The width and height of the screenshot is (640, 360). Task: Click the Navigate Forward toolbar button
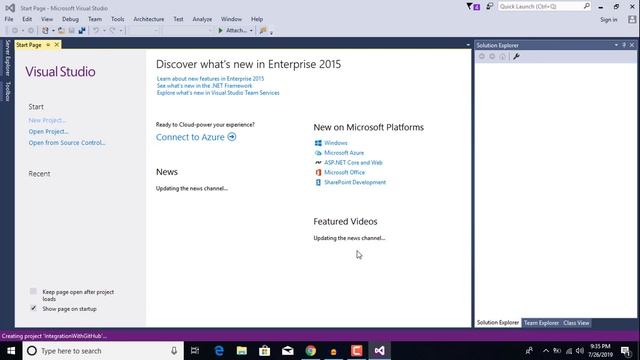click(x=31, y=30)
